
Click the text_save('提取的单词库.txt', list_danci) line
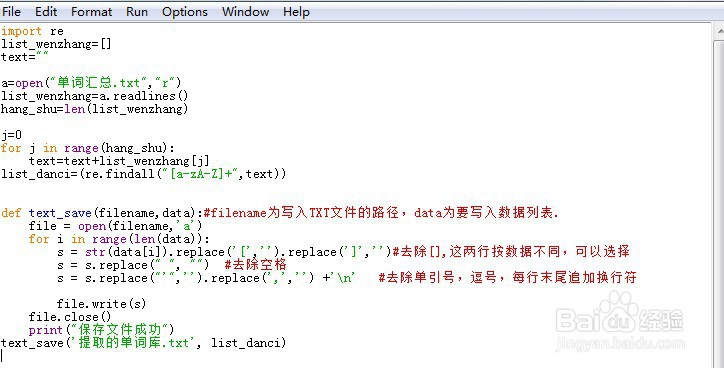click(x=144, y=343)
